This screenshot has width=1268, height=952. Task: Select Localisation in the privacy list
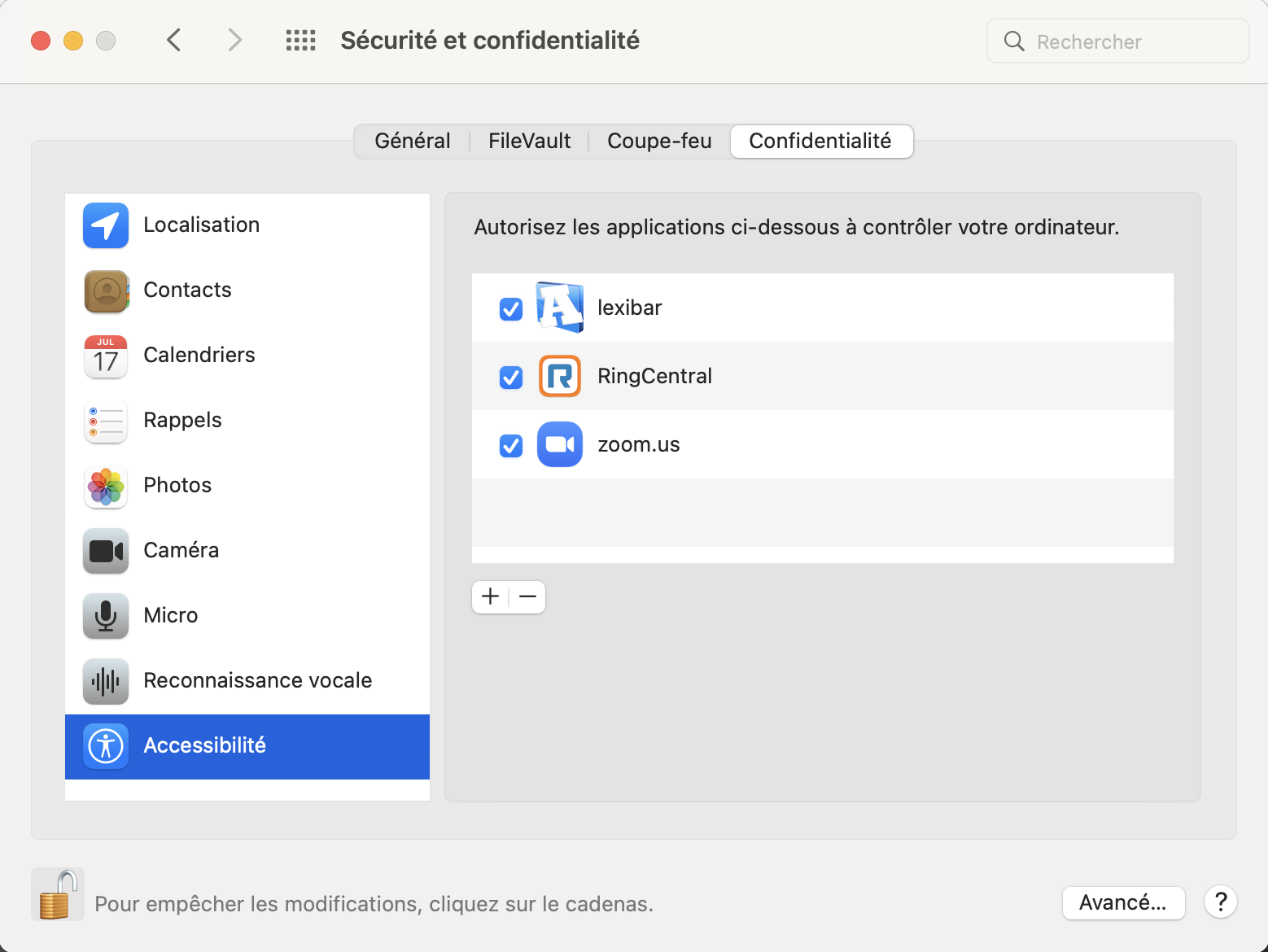[x=202, y=225]
